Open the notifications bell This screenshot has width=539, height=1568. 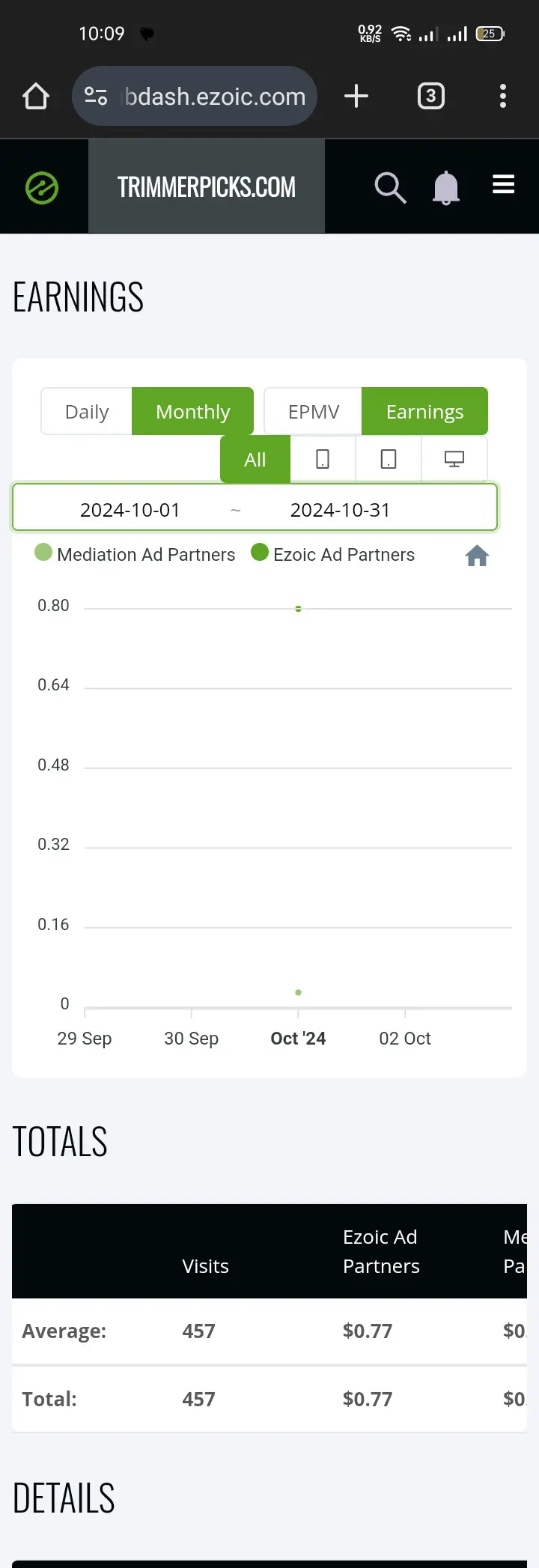[446, 187]
